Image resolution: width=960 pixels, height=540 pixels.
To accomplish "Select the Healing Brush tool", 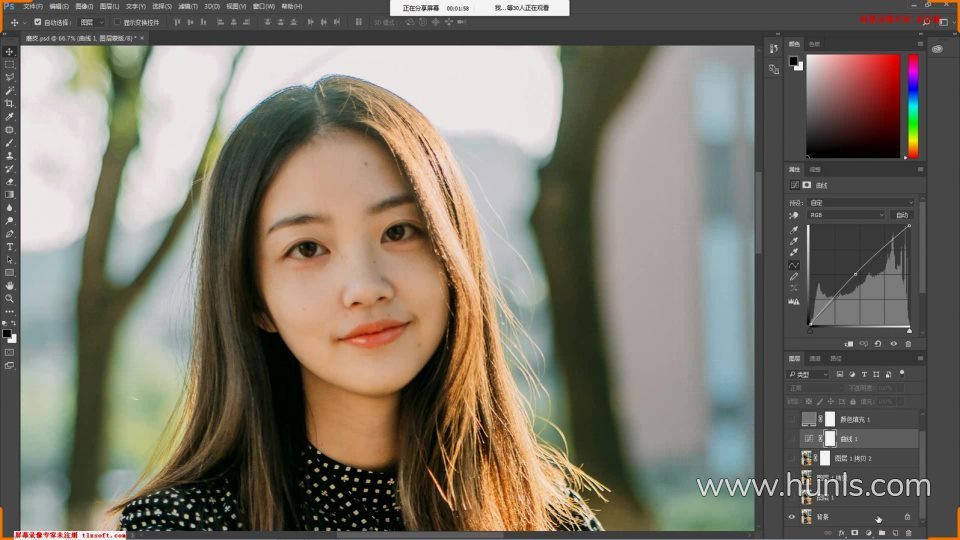I will [9, 130].
